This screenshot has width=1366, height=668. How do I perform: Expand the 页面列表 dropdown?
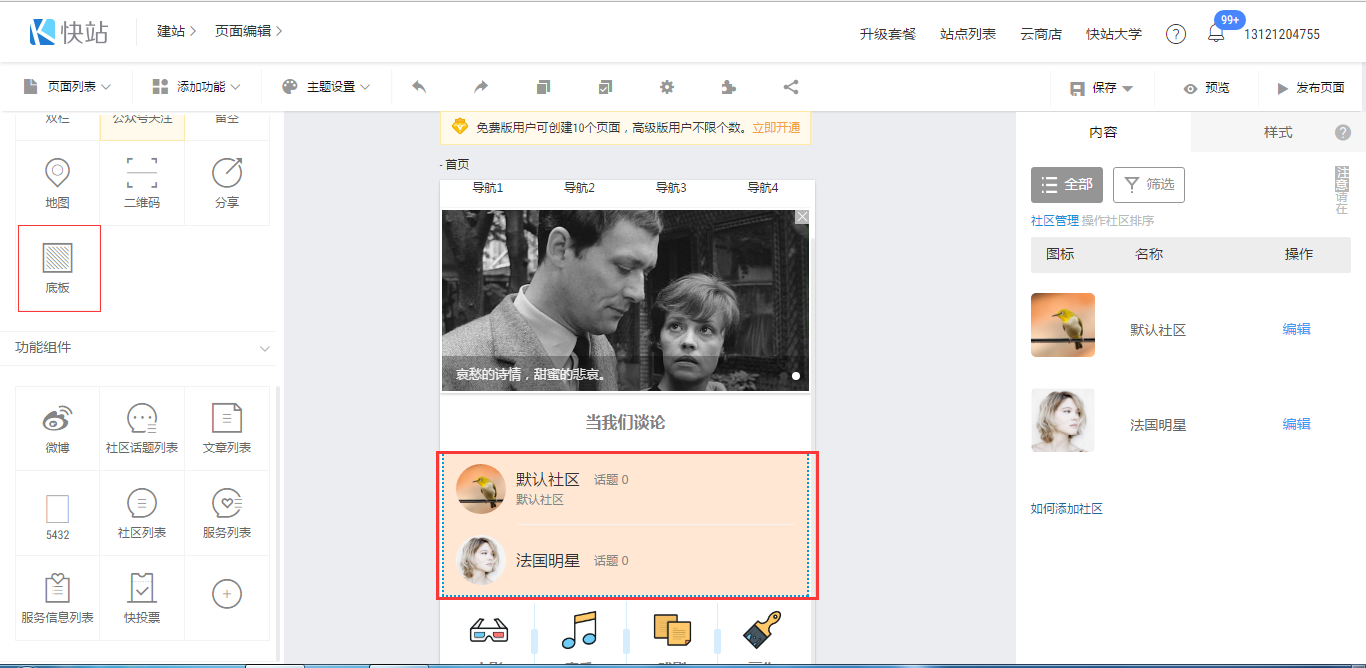tap(67, 87)
